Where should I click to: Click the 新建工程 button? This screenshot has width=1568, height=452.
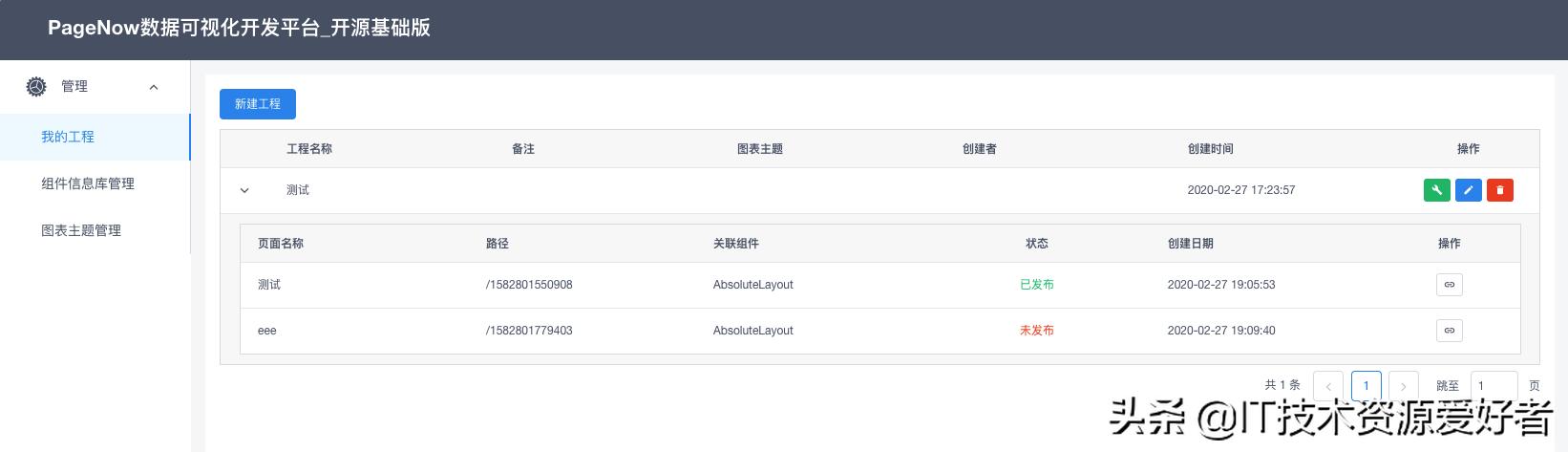258,104
